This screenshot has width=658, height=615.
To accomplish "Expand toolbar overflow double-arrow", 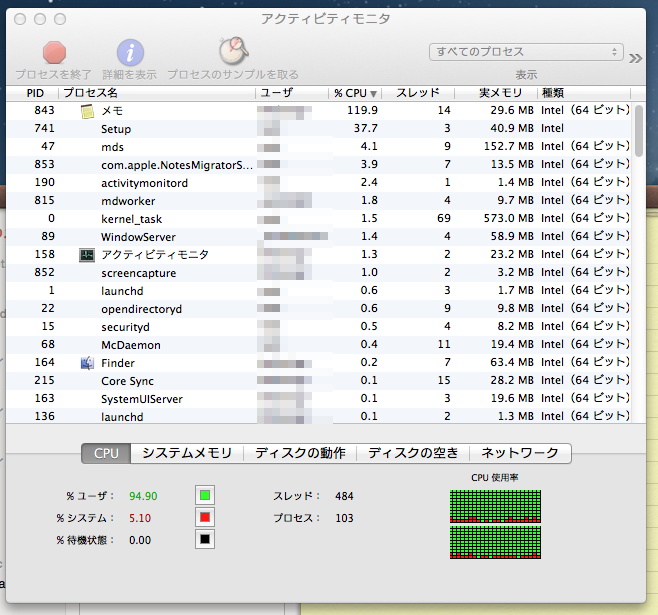I will tap(635, 58).
